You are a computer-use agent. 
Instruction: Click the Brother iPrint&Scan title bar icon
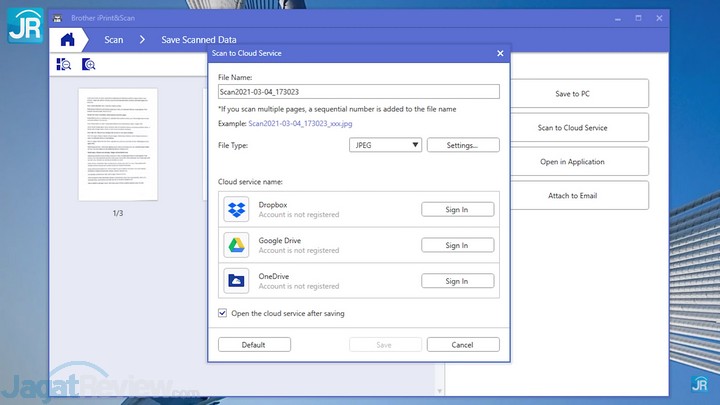coord(56,18)
